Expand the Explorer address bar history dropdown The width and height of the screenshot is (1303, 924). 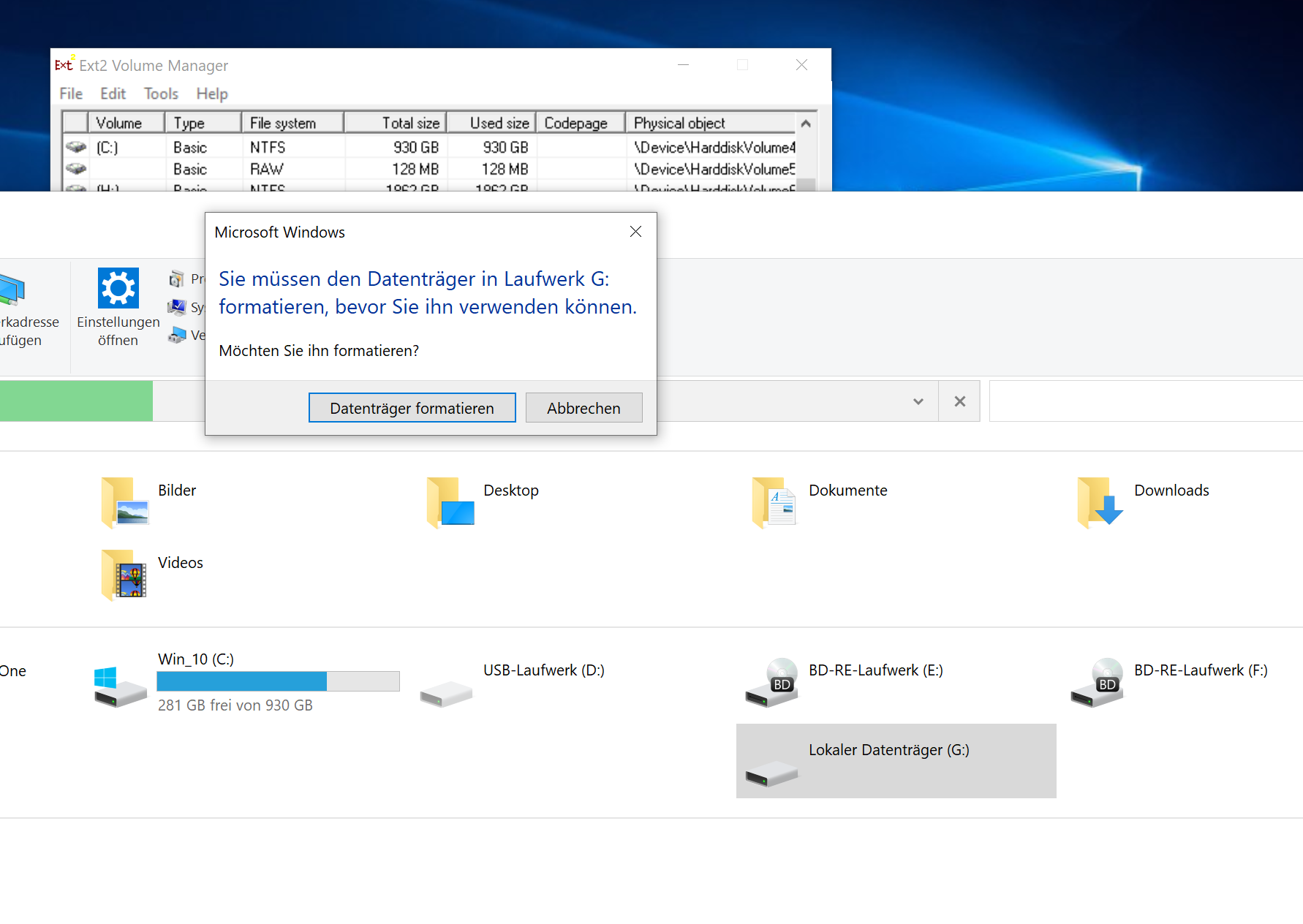[x=918, y=401]
